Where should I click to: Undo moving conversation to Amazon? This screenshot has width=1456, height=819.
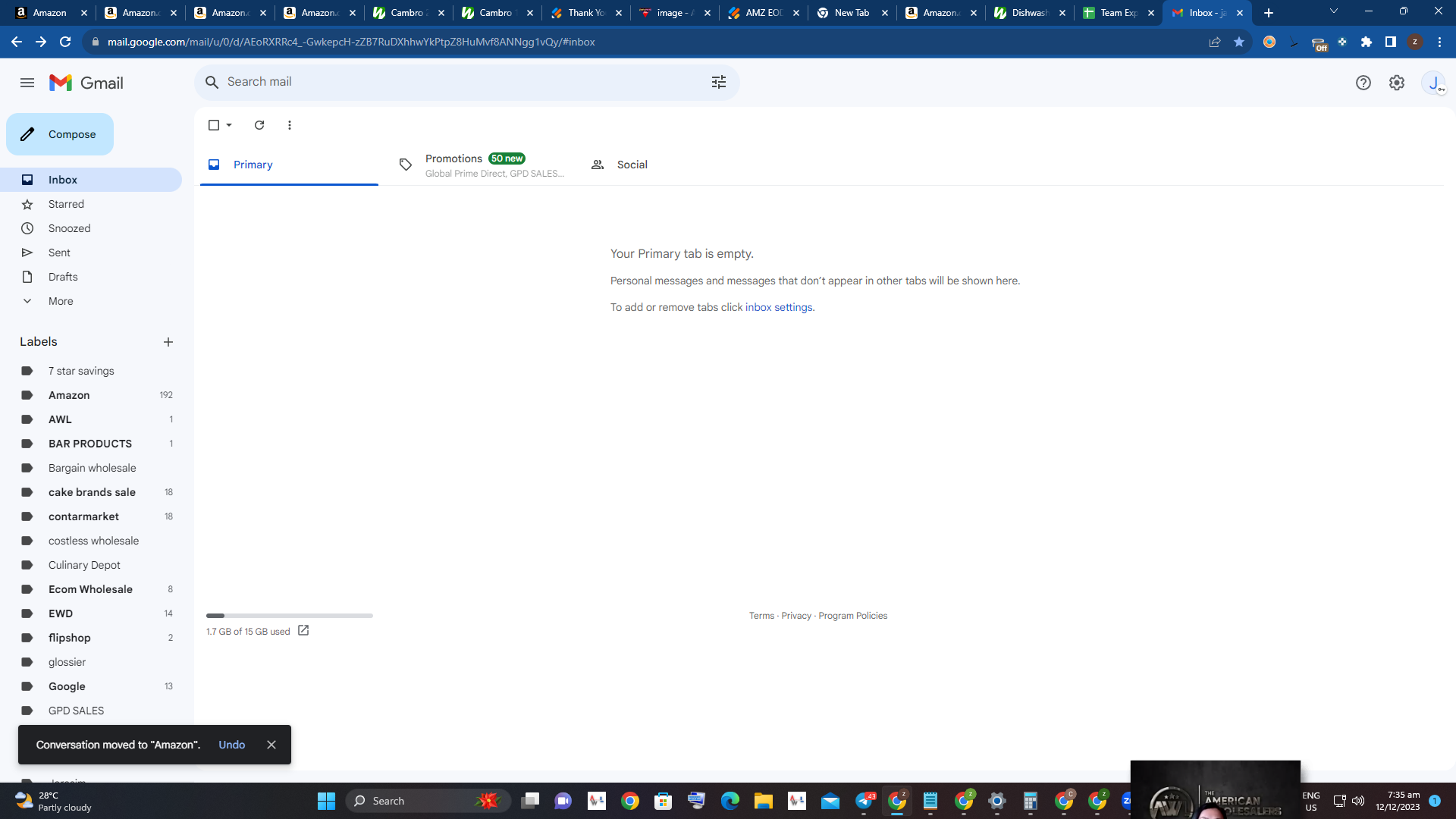tap(232, 745)
